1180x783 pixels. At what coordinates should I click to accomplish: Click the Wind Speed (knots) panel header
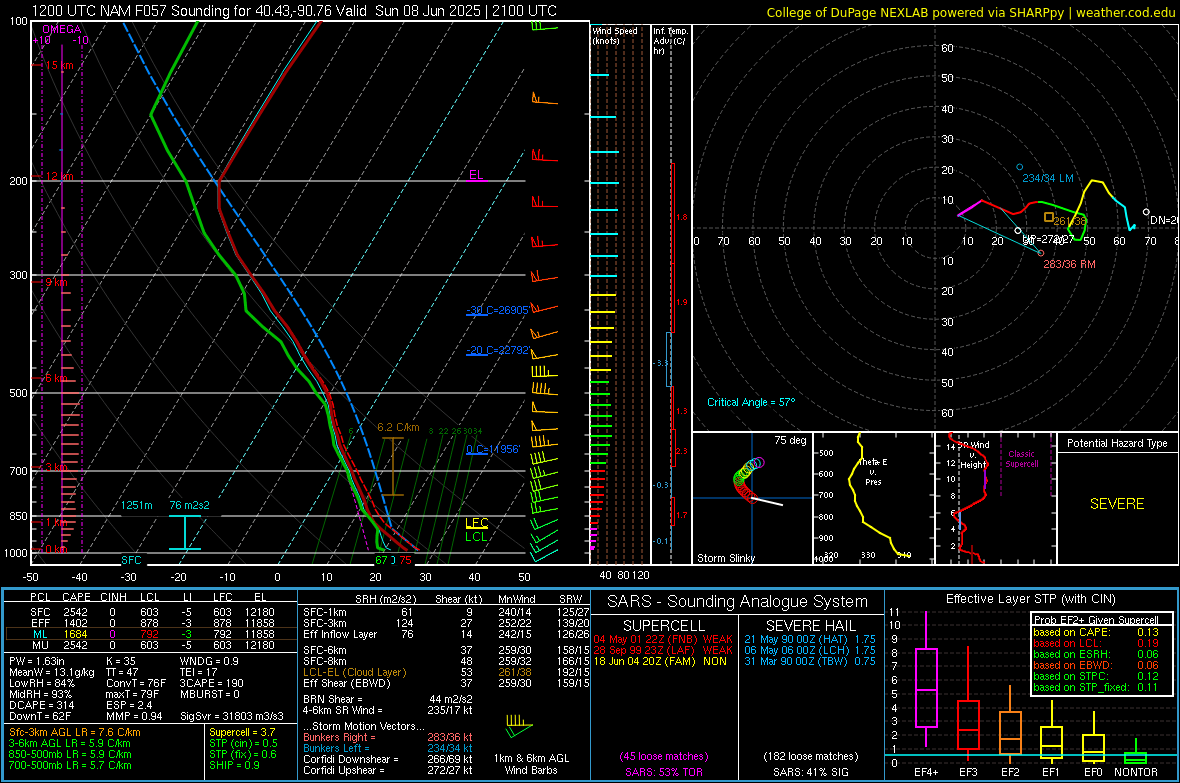pyautogui.click(x=615, y=35)
